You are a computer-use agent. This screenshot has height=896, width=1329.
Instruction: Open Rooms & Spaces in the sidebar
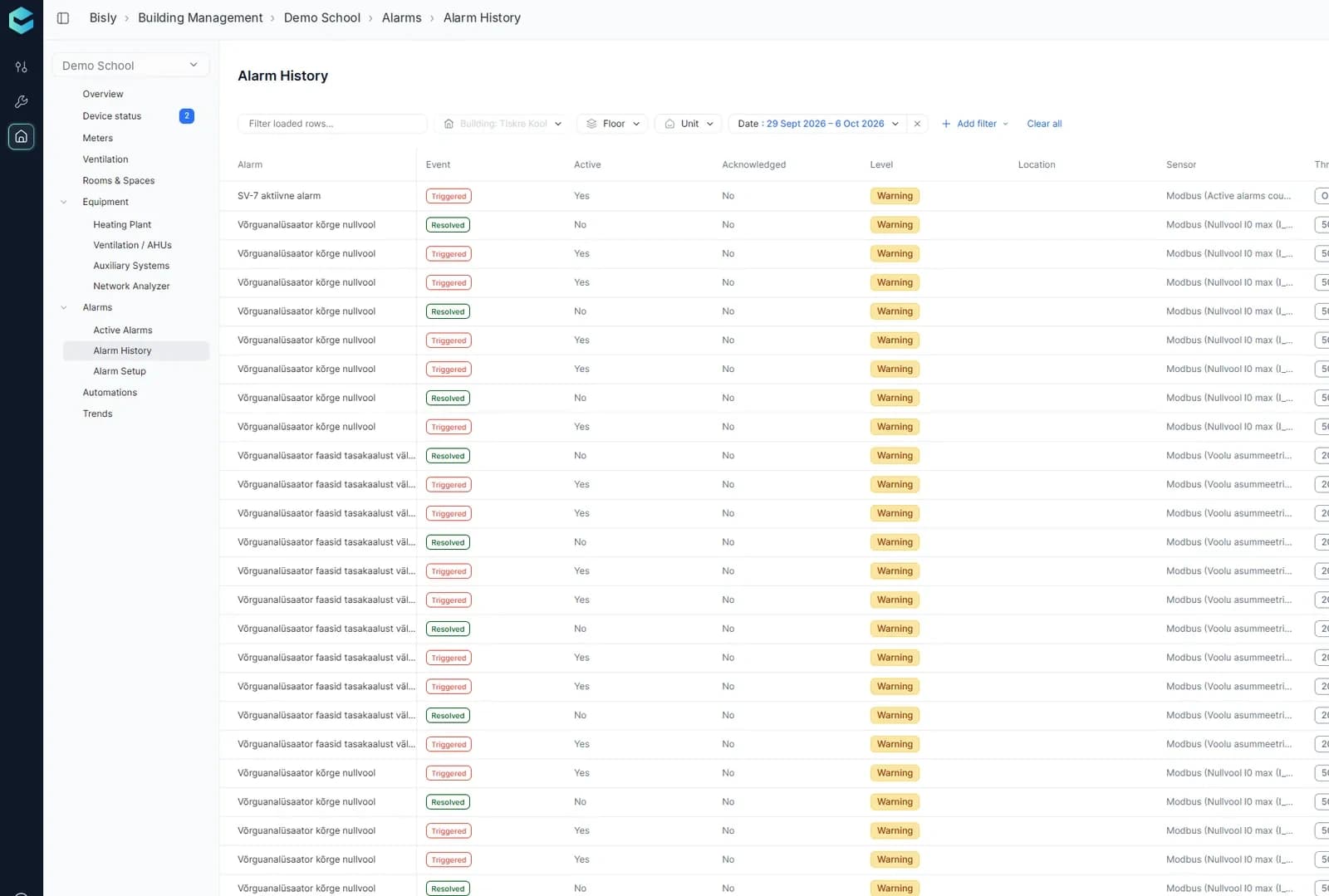click(x=119, y=181)
